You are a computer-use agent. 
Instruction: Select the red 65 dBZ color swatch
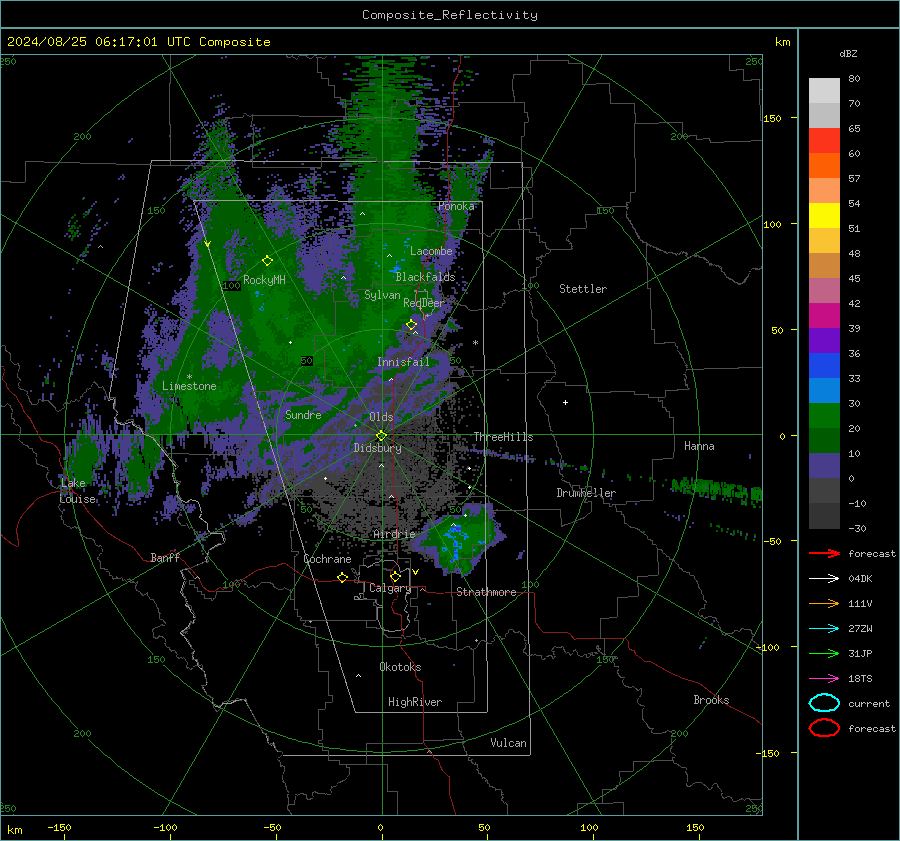click(x=824, y=140)
